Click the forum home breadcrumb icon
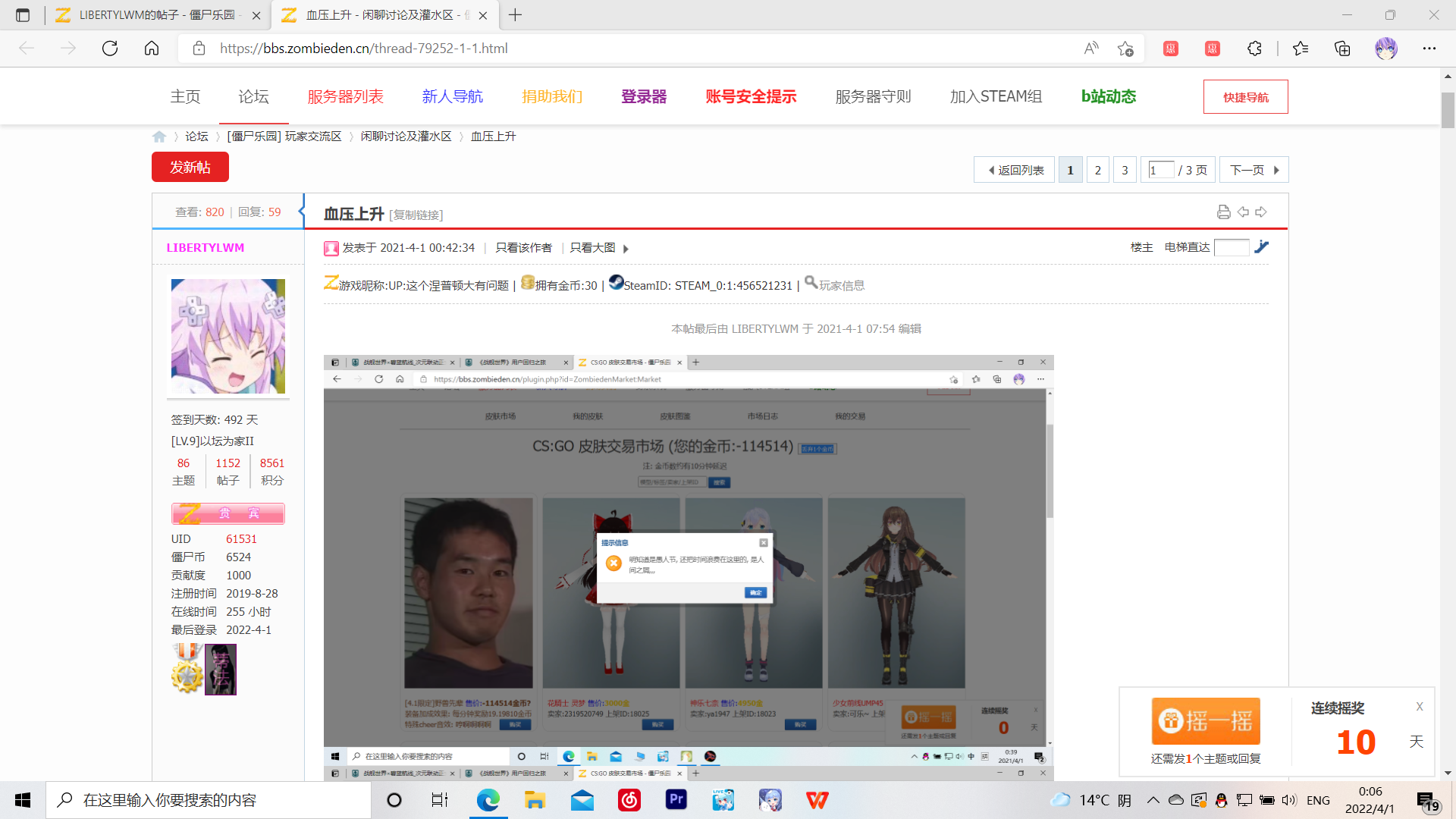The width and height of the screenshot is (1456, 819). coord(159,136)
